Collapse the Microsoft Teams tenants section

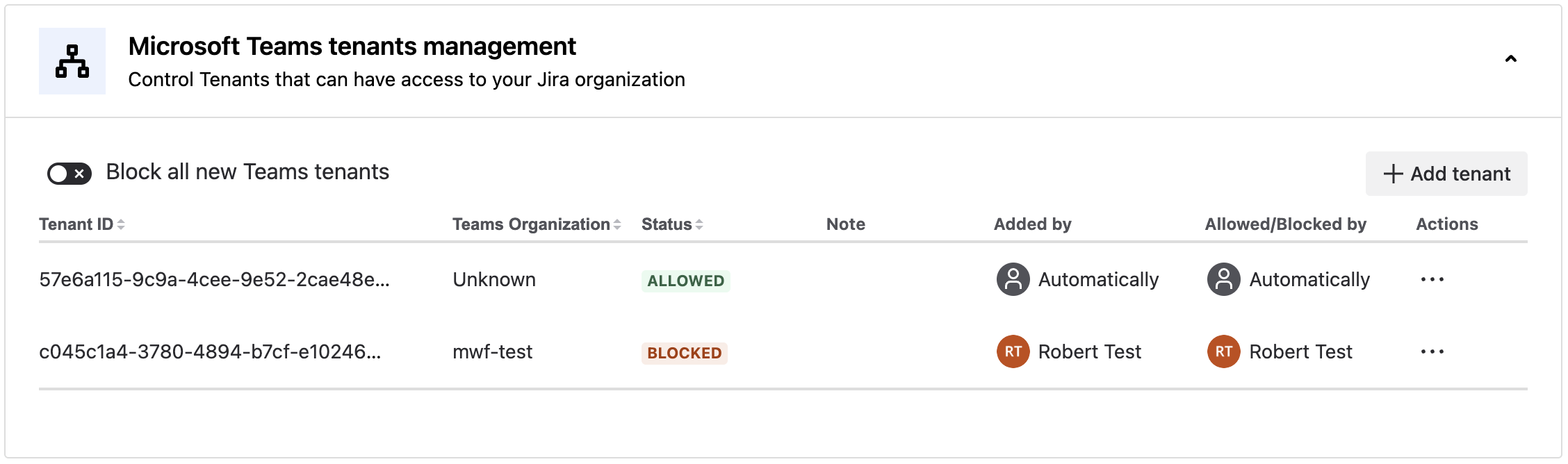pos(1510,59)
